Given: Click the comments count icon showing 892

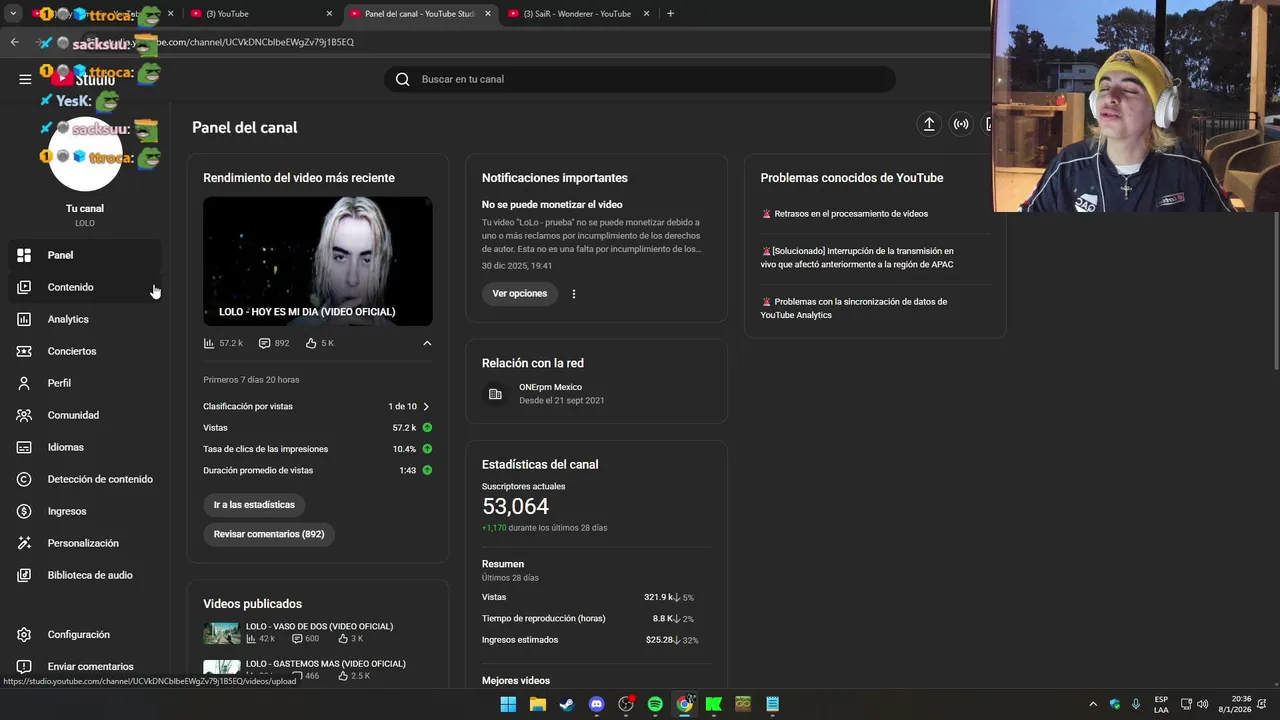Looking at the screenshot, I should click(x=264, y=343).
